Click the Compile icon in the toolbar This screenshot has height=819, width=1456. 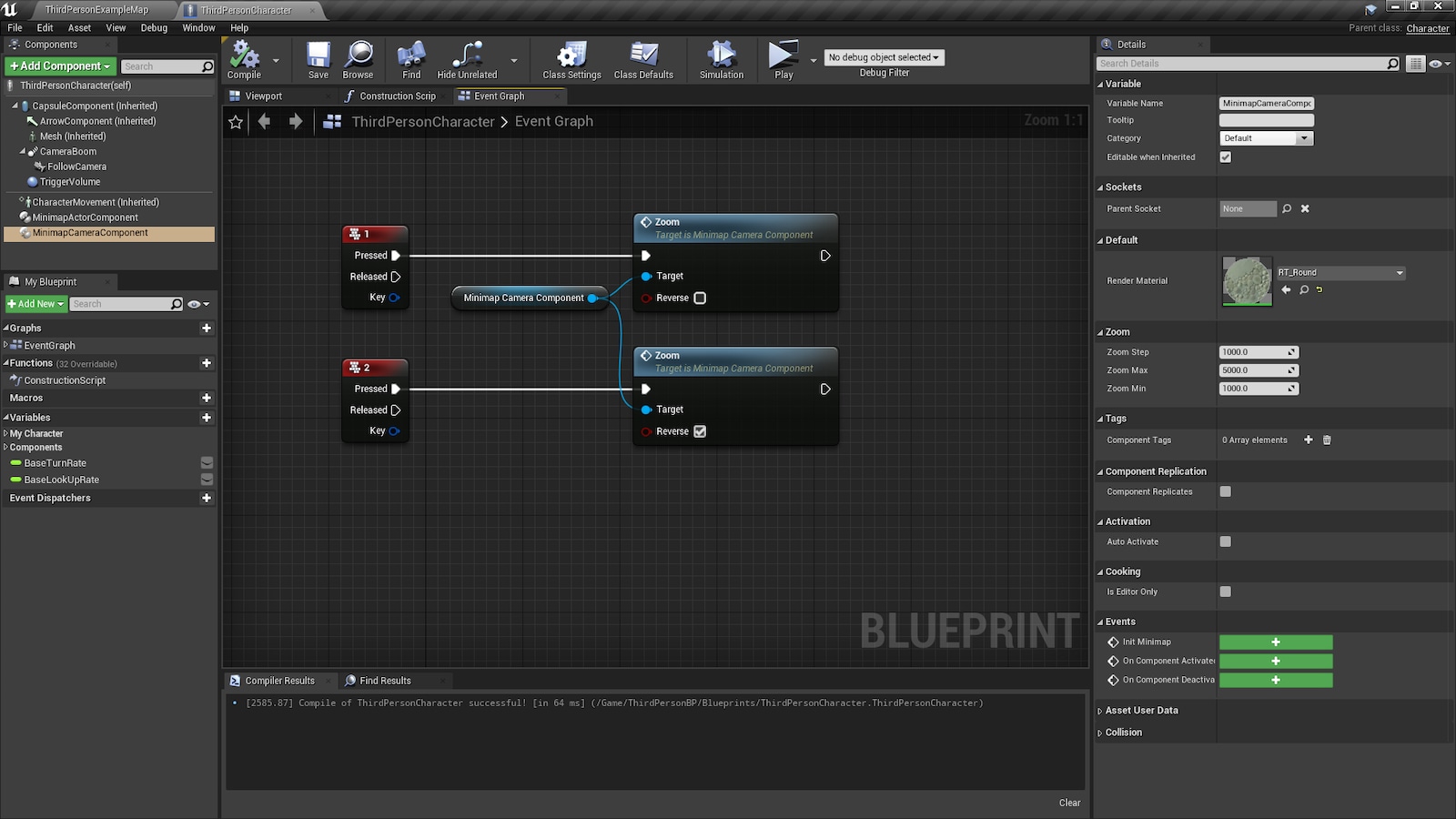[x=243, y=56]
